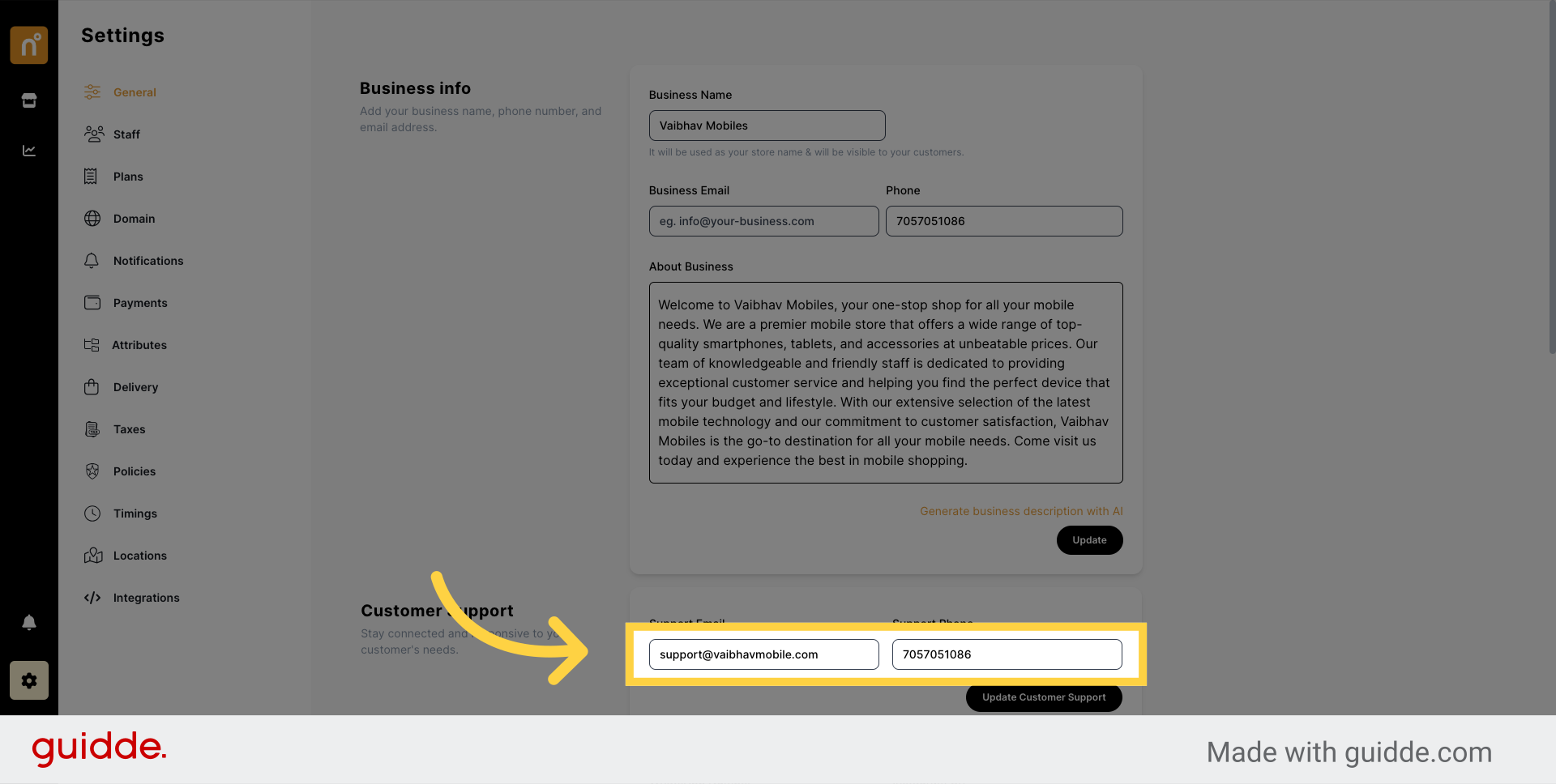Image resolution: width=1556 pixels, height=784 pixels.
Task: Click the orange app logo icon
Action: [x=29, y=45]
